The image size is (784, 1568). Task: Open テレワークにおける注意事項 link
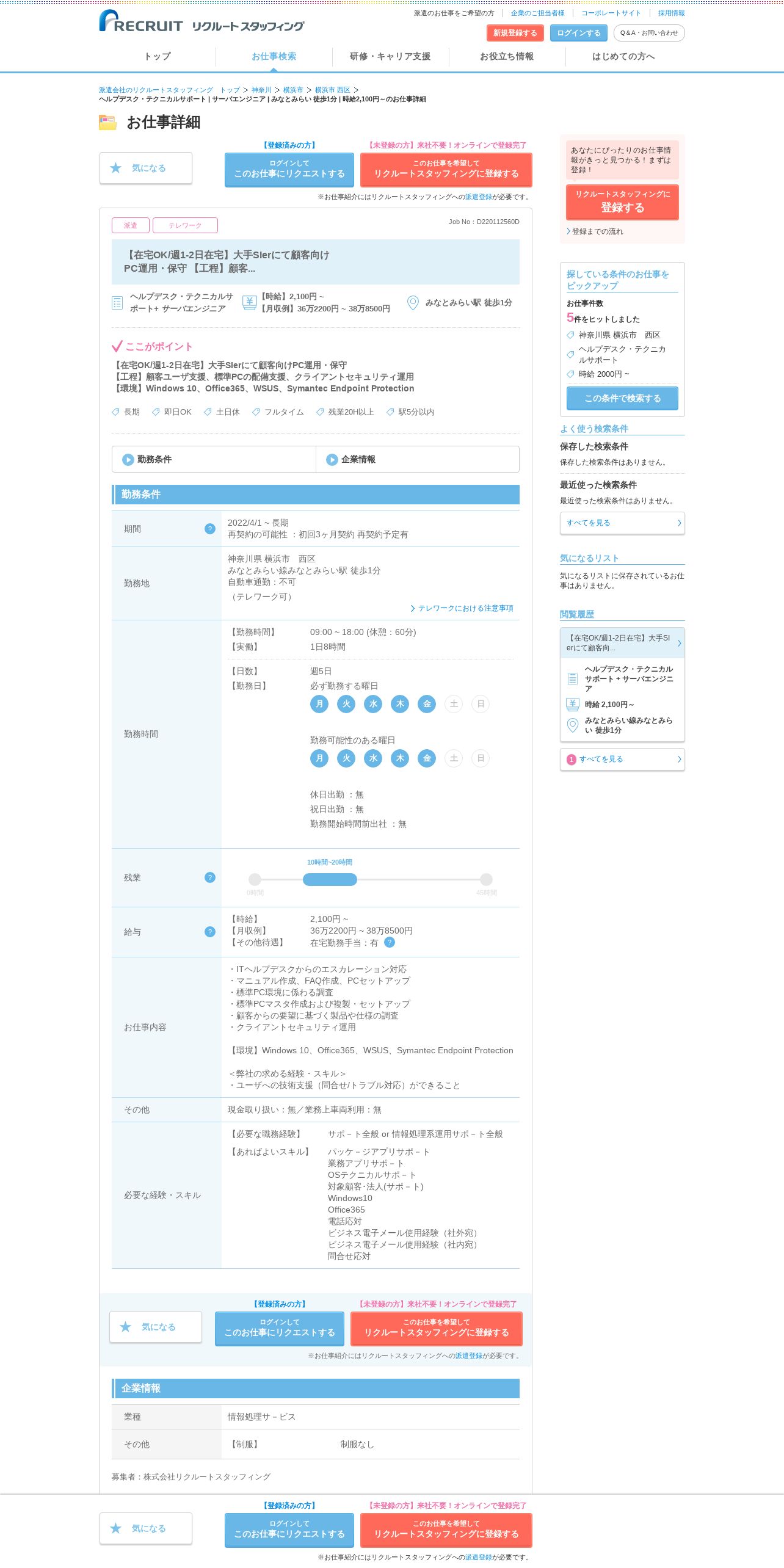tap(462, 608)
